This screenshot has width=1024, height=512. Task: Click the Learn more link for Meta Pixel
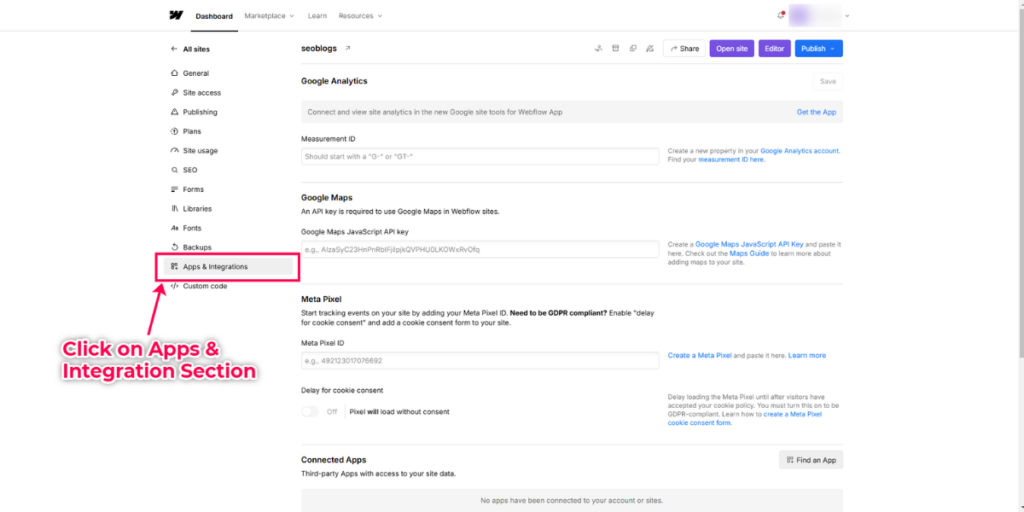(807, 355)
